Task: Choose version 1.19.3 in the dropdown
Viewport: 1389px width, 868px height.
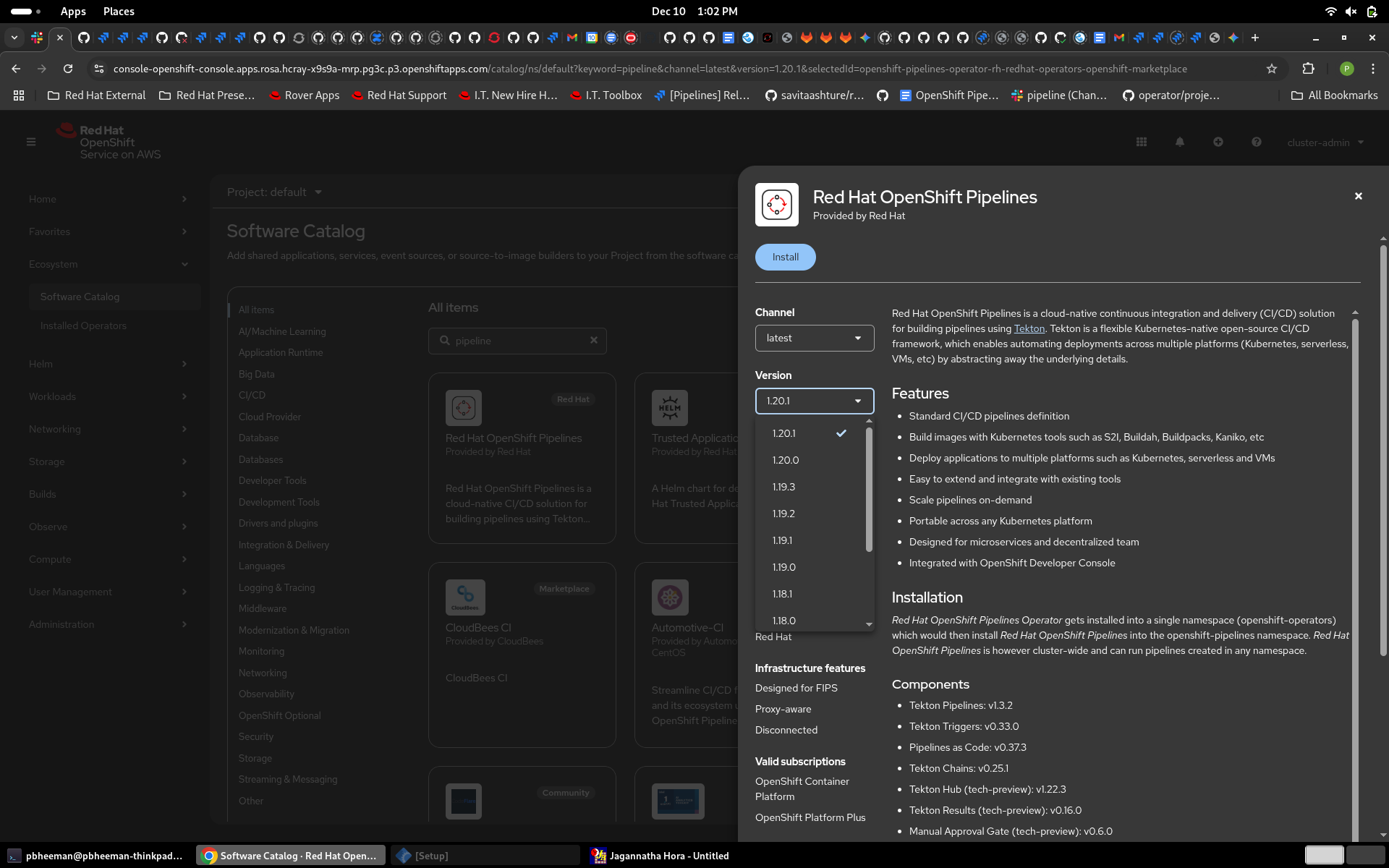Action: tap(783, 487)
